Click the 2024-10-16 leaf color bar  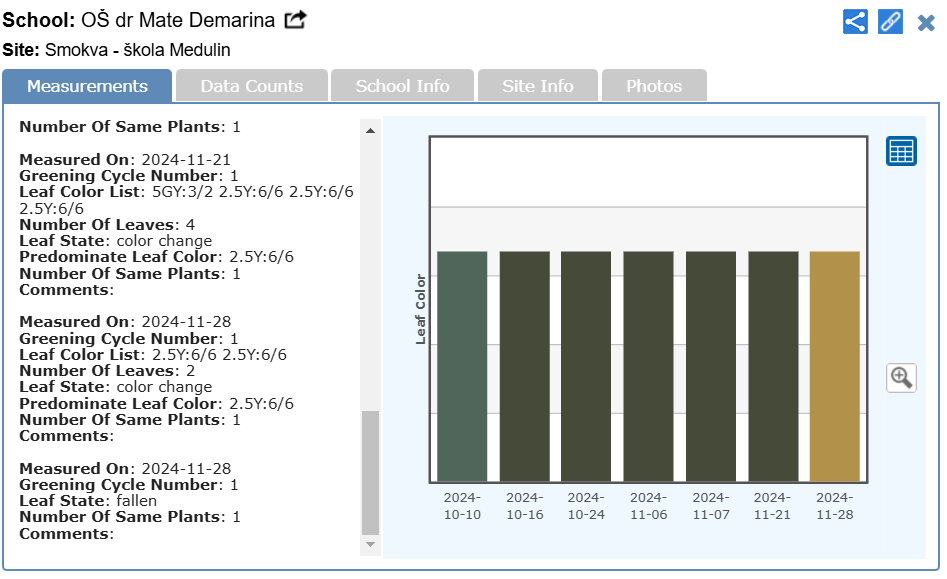tap(524, 366)
